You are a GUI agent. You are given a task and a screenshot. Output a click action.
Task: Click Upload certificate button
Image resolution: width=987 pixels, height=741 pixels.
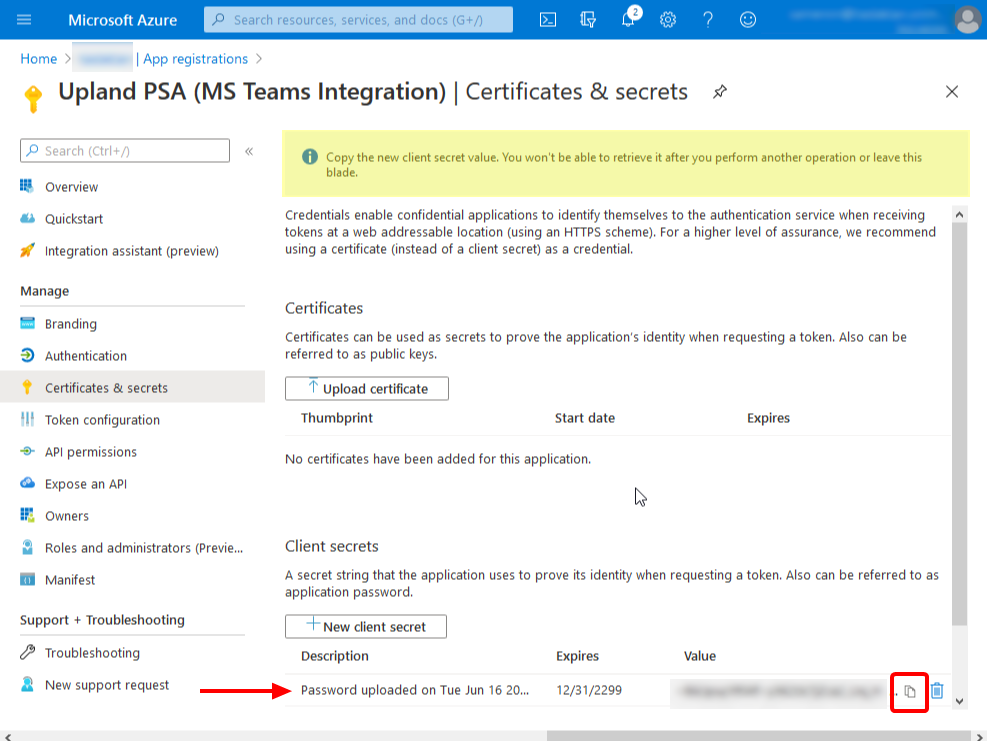point(367,389)
